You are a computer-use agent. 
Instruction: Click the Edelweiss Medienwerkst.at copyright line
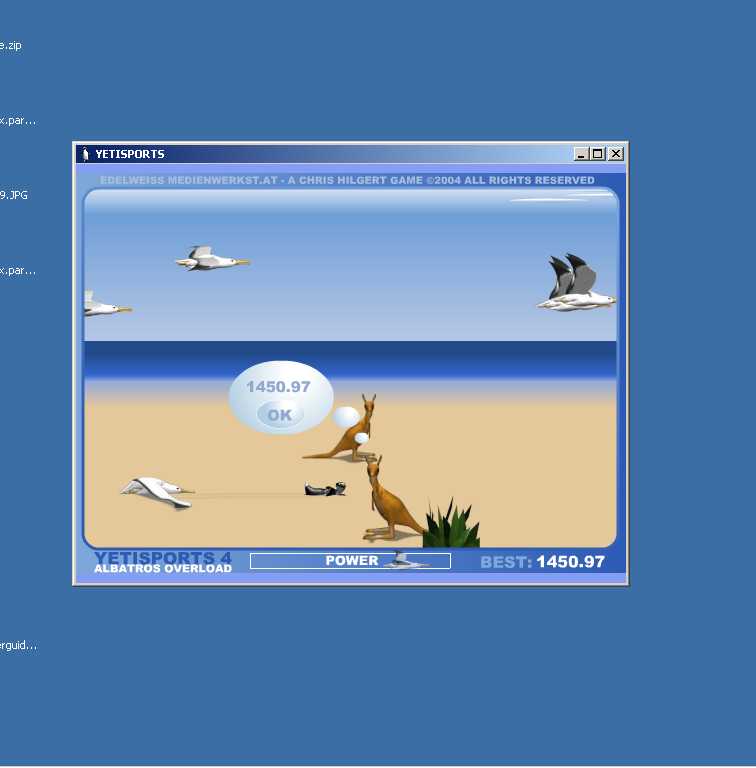coord(347,180)
